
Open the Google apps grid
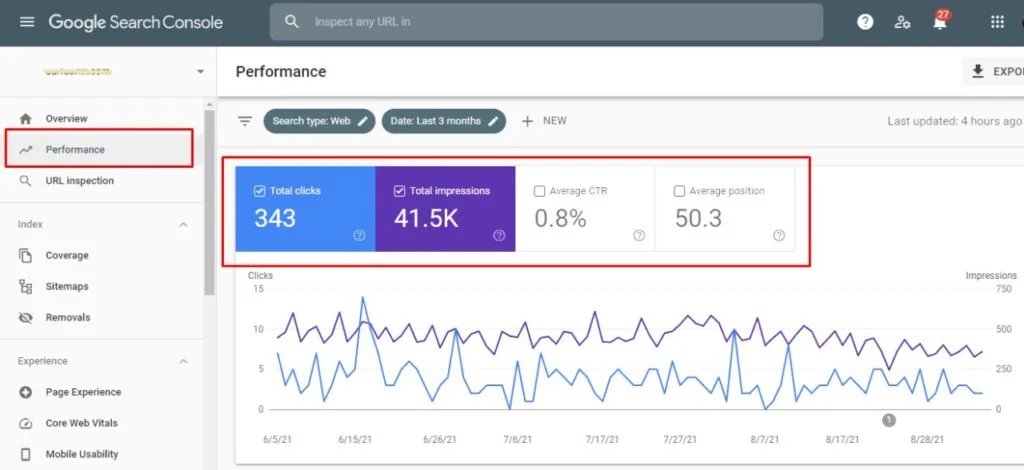pyautogui.click(x=997, y=22)
